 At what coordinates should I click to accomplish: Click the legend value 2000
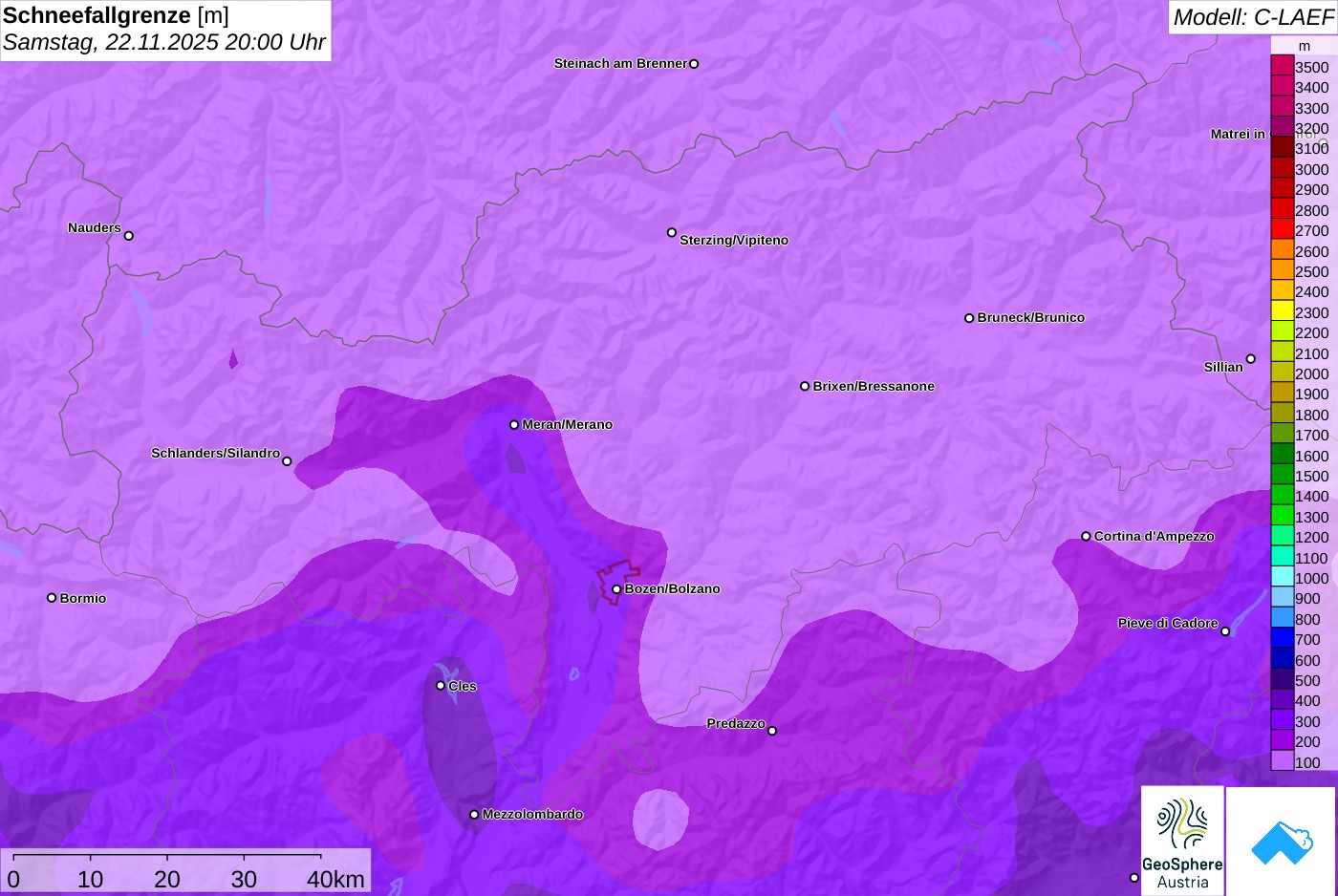1312,373
